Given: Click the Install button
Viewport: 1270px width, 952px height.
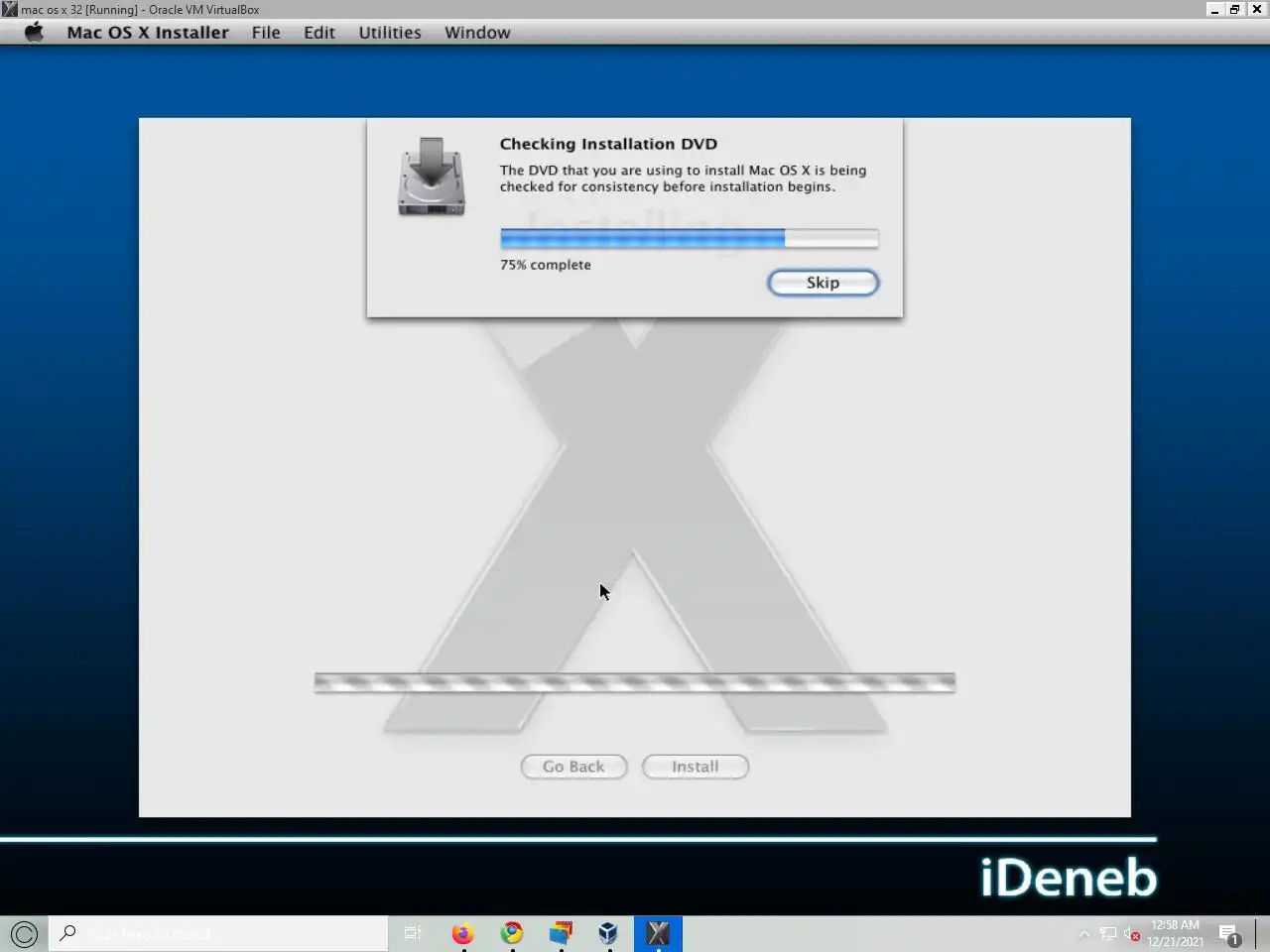Looking at the screenshot, I should [695, 767].
